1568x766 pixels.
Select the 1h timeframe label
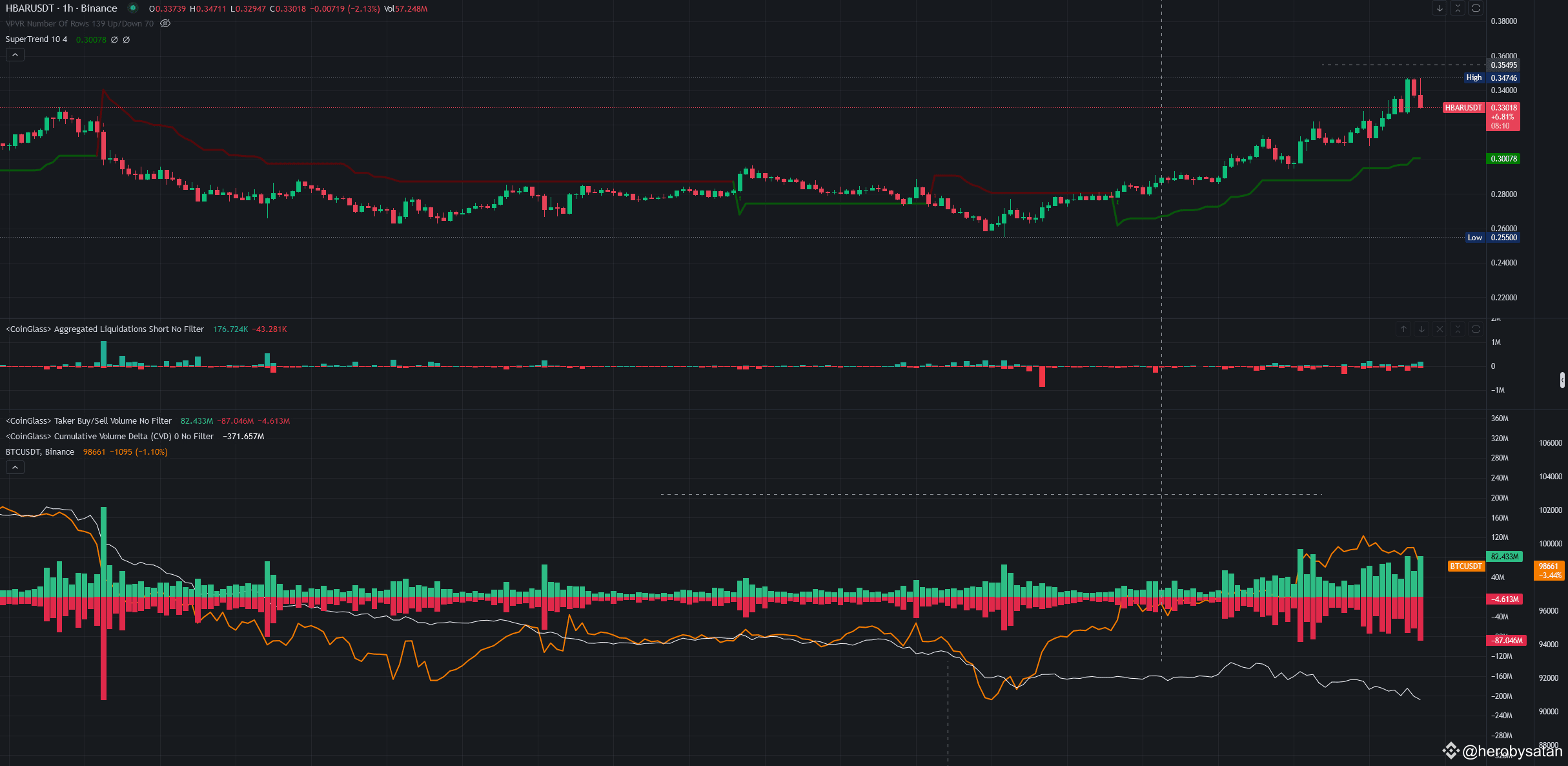[66, 8]
